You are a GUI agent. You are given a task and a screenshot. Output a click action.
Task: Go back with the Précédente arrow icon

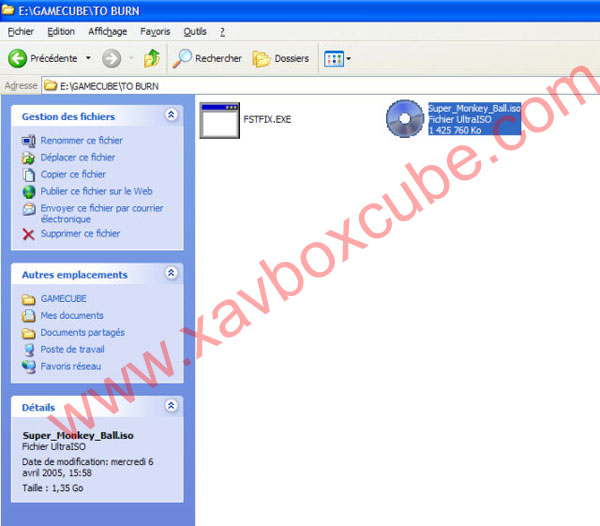[17, 59]
